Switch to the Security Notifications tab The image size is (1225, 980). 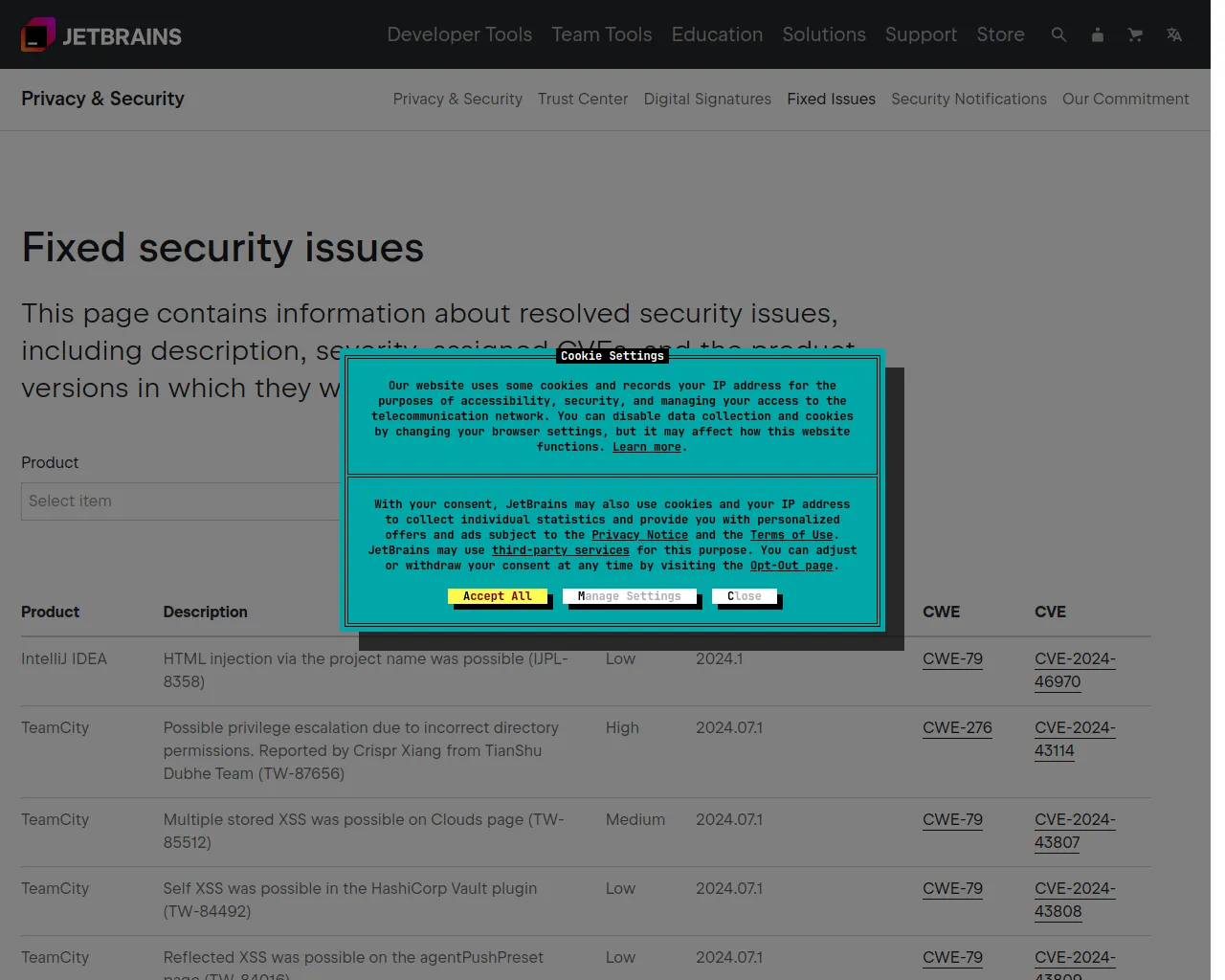coord(969,99)
